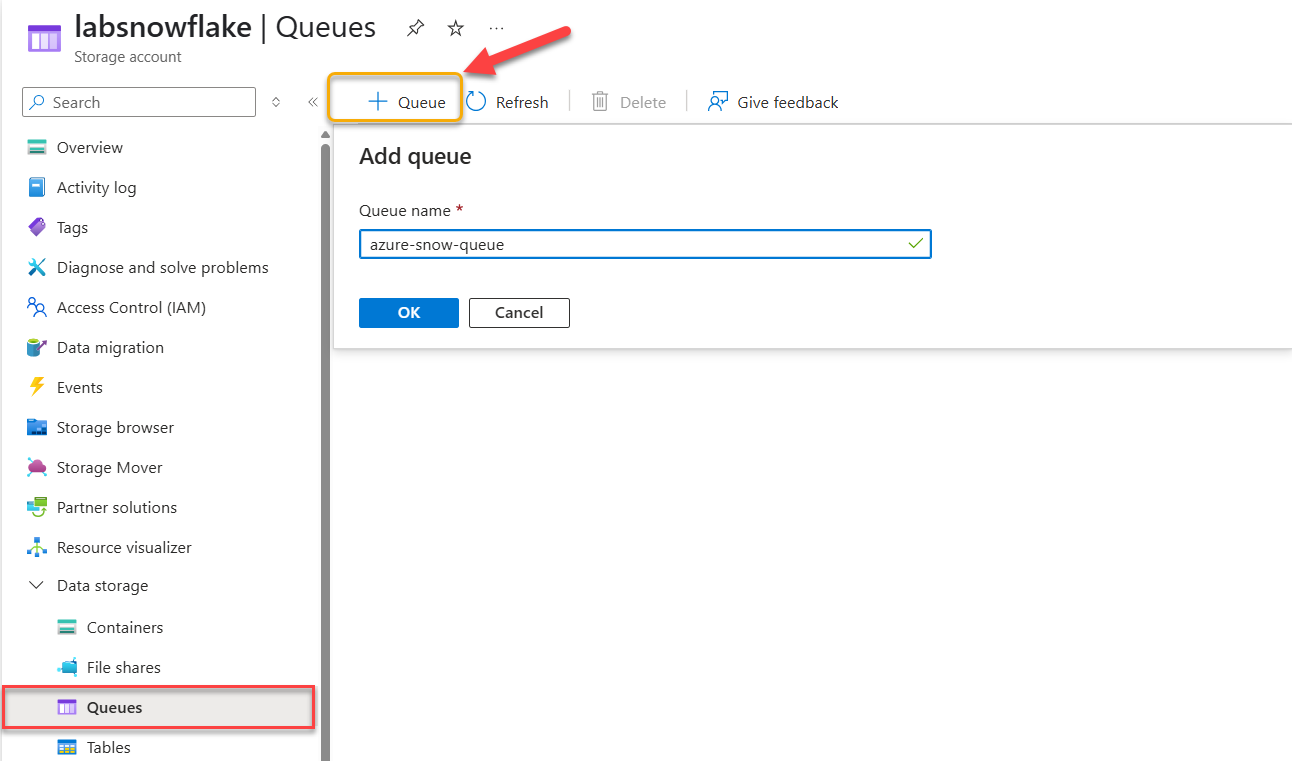
Task: Cancel the Add queue dialog
Action: 519,313
